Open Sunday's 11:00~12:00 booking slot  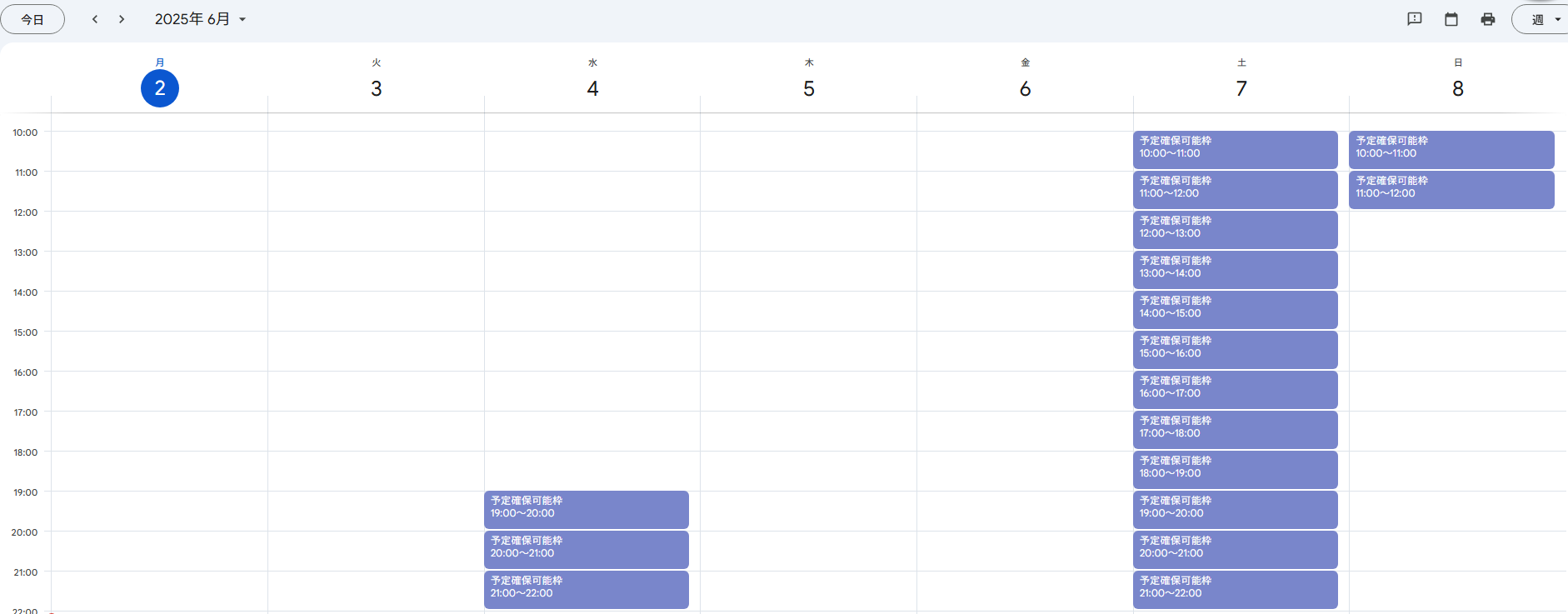pyautogui.click(x=1451, y=189)
